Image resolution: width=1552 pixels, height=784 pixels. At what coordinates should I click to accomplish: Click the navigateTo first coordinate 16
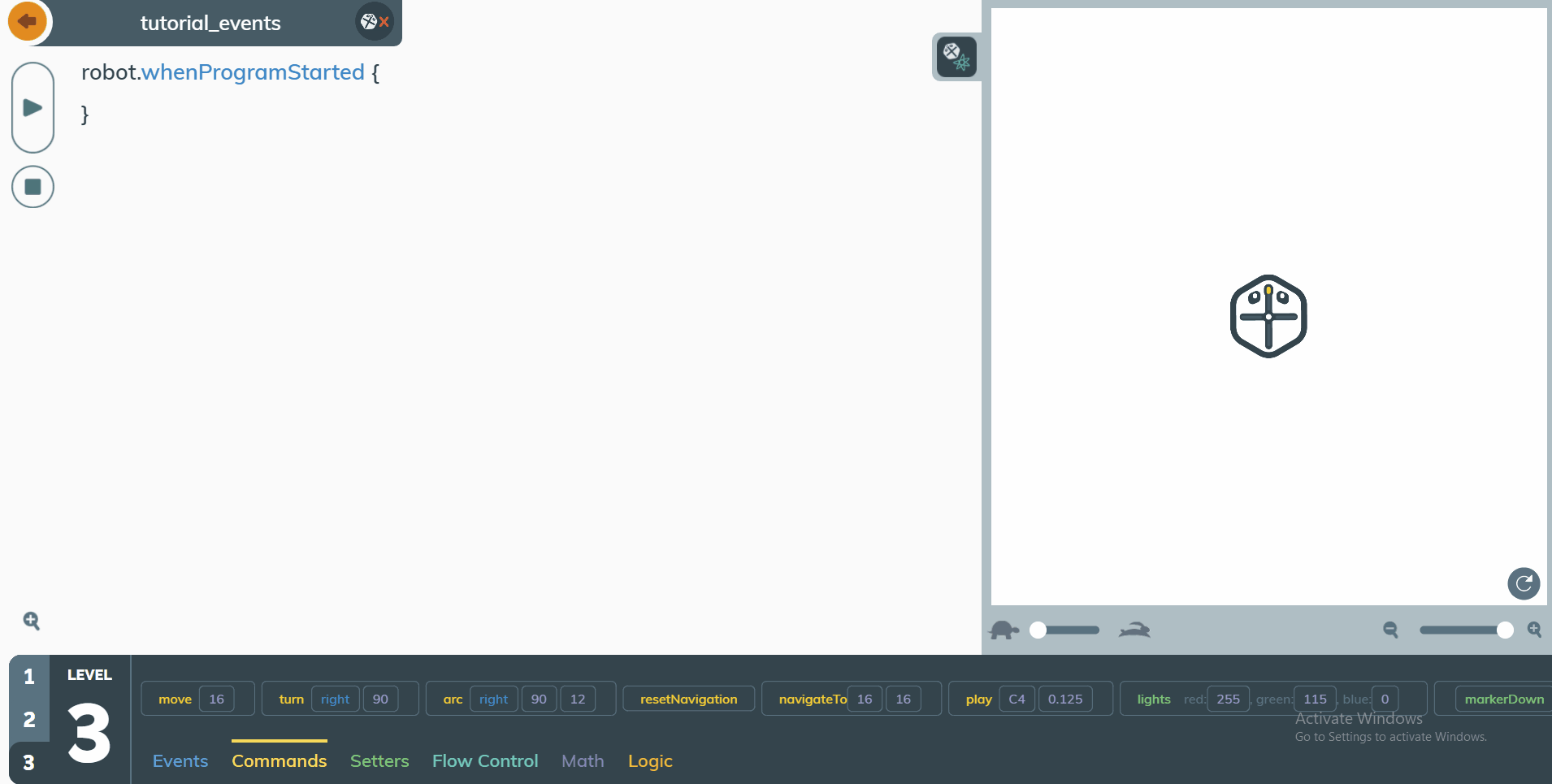865,700
